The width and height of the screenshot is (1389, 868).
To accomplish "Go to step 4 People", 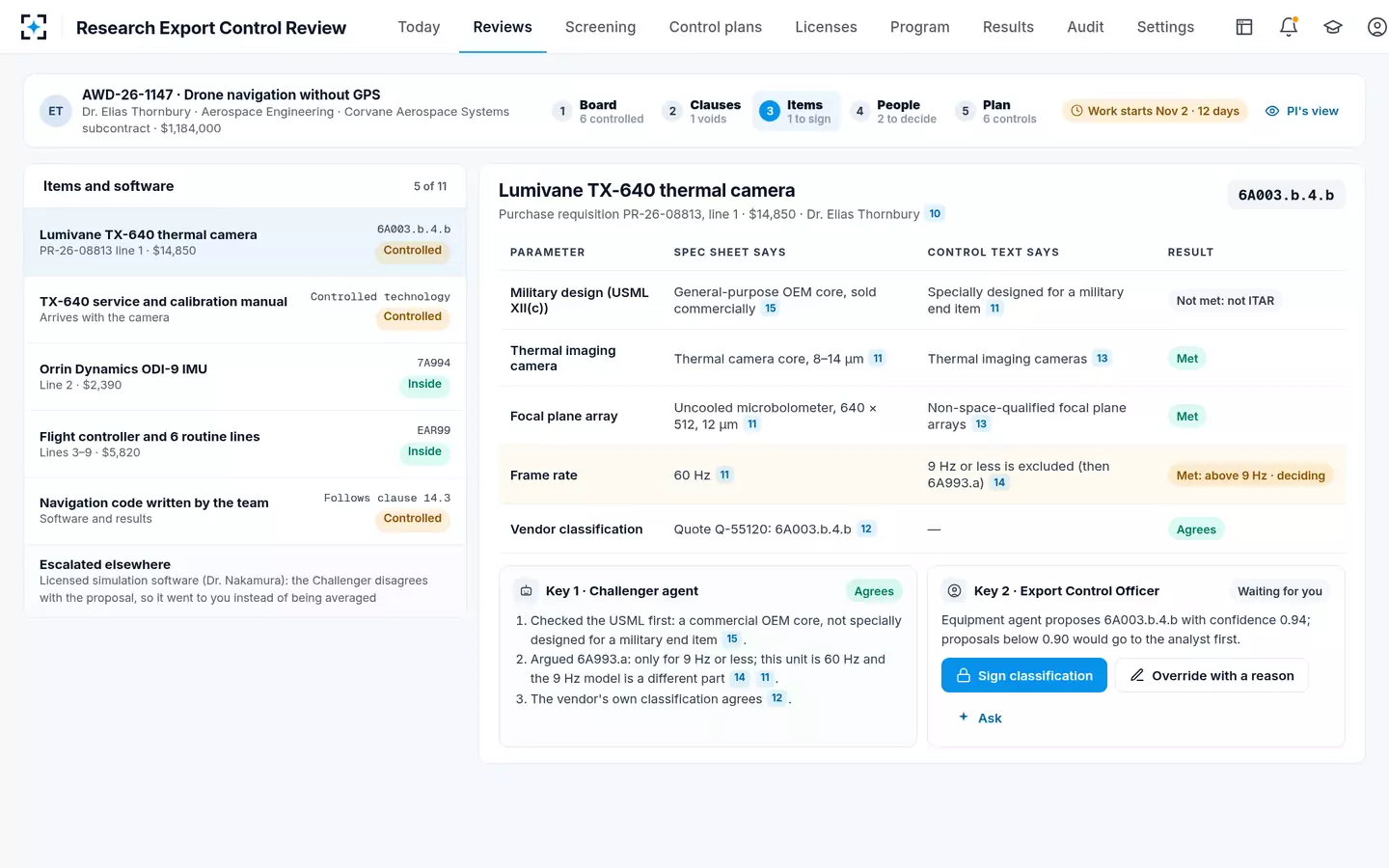I will click(x=894, y=111).
